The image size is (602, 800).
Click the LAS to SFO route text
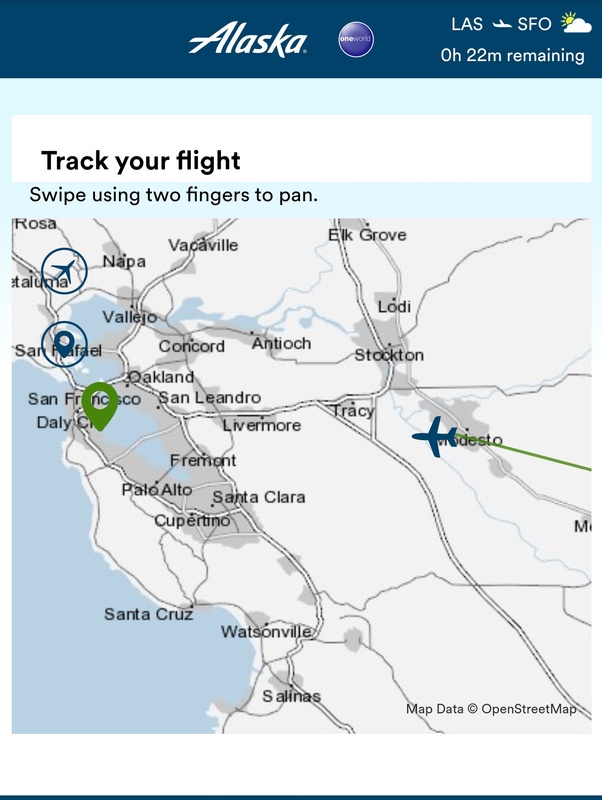point(501,24)
